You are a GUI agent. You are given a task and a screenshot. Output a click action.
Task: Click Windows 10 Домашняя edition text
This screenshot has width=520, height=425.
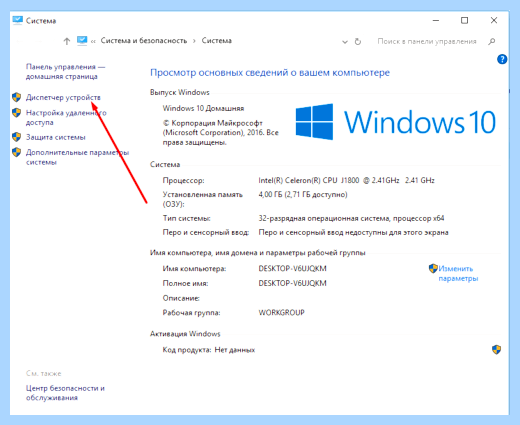[x=203, y=108]
